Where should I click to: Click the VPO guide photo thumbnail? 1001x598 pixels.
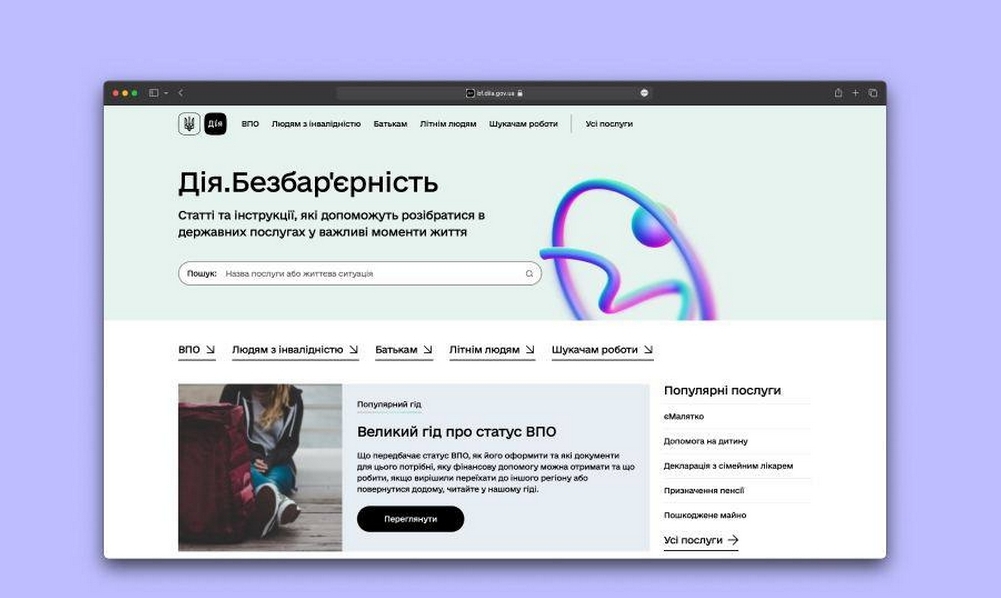point(260,467)
